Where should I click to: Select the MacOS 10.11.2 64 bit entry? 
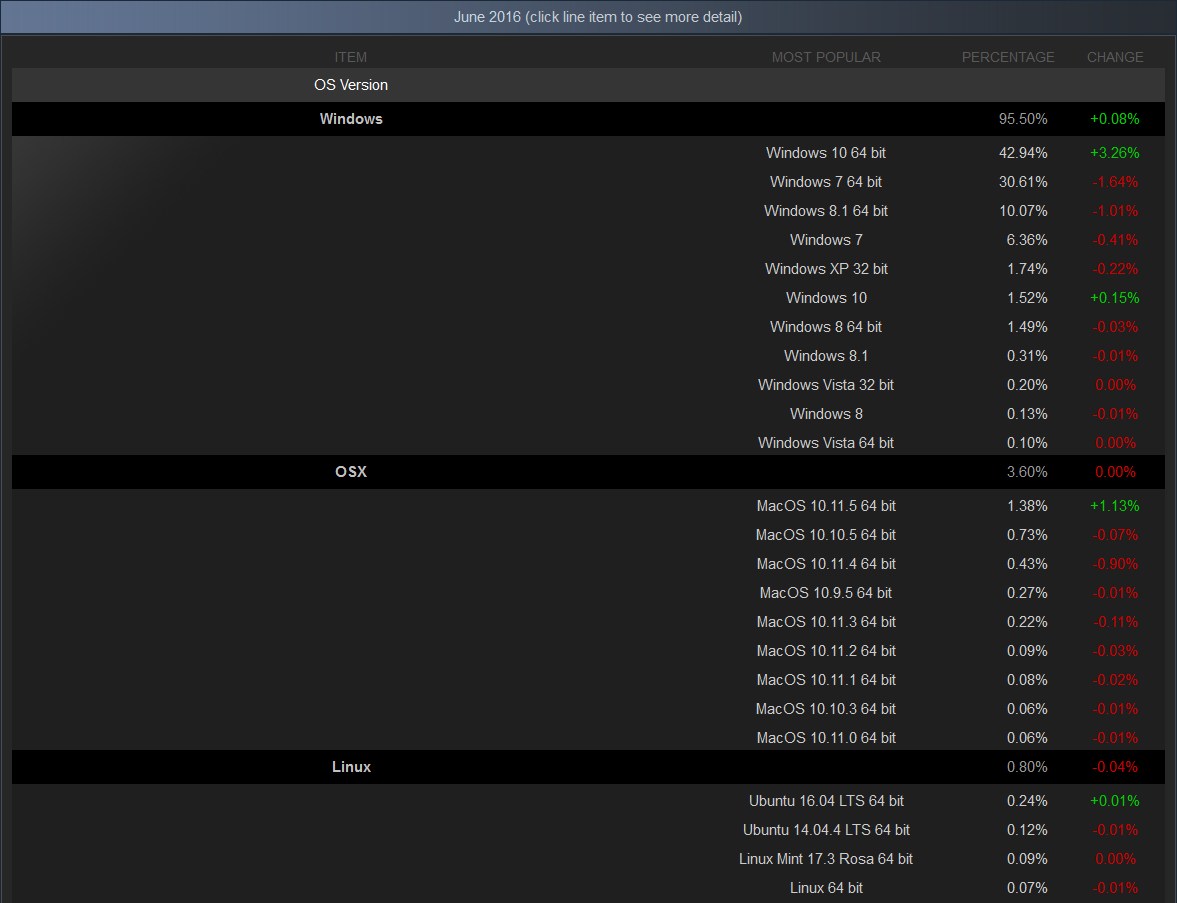point(826,651)
